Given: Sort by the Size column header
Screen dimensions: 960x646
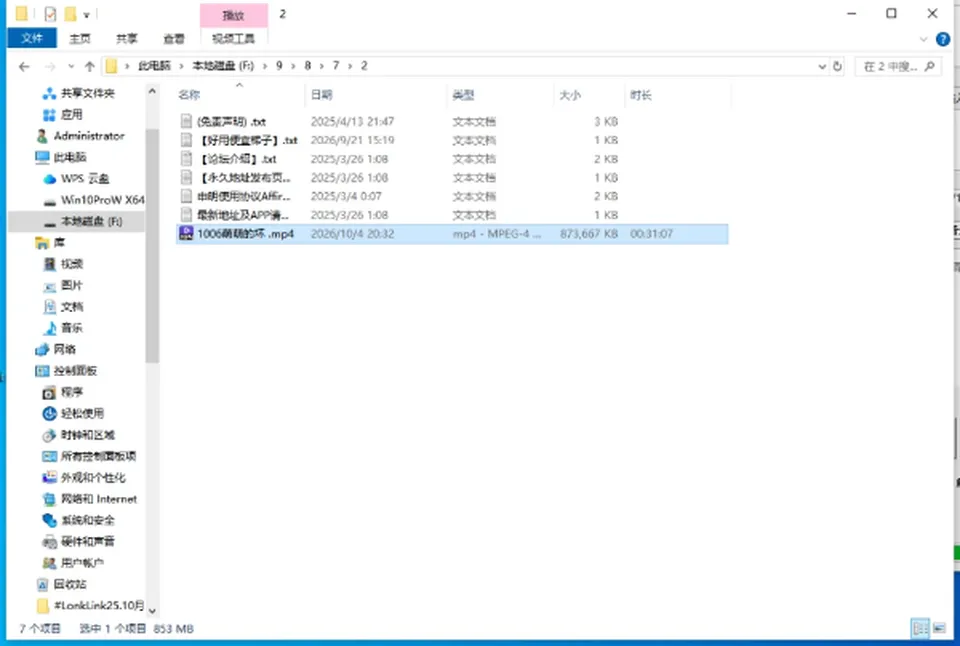Looking at the screenshot, I should [570, 95].
